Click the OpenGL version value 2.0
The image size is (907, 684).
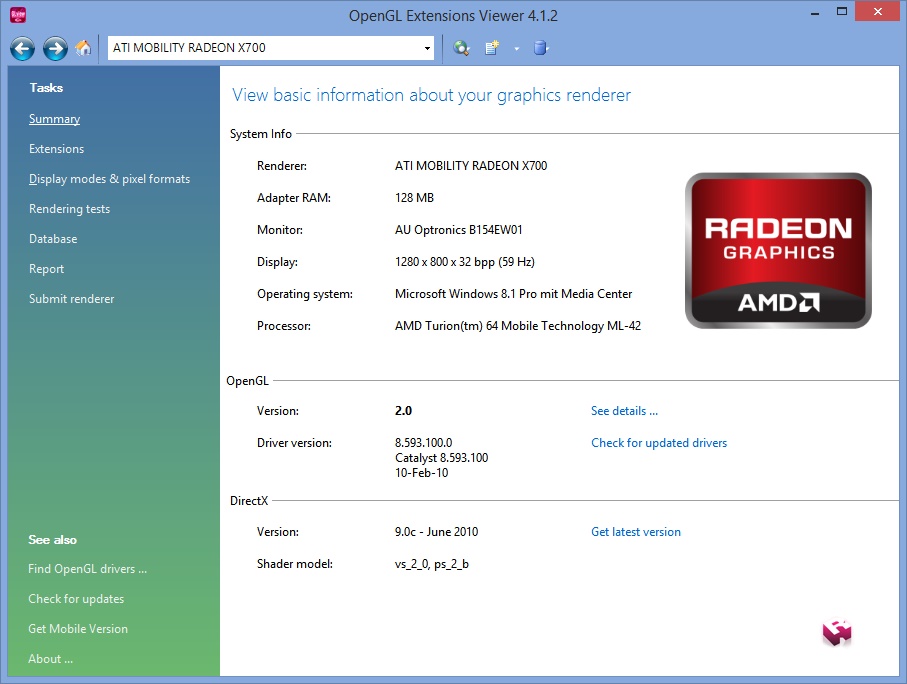[403, 411]
